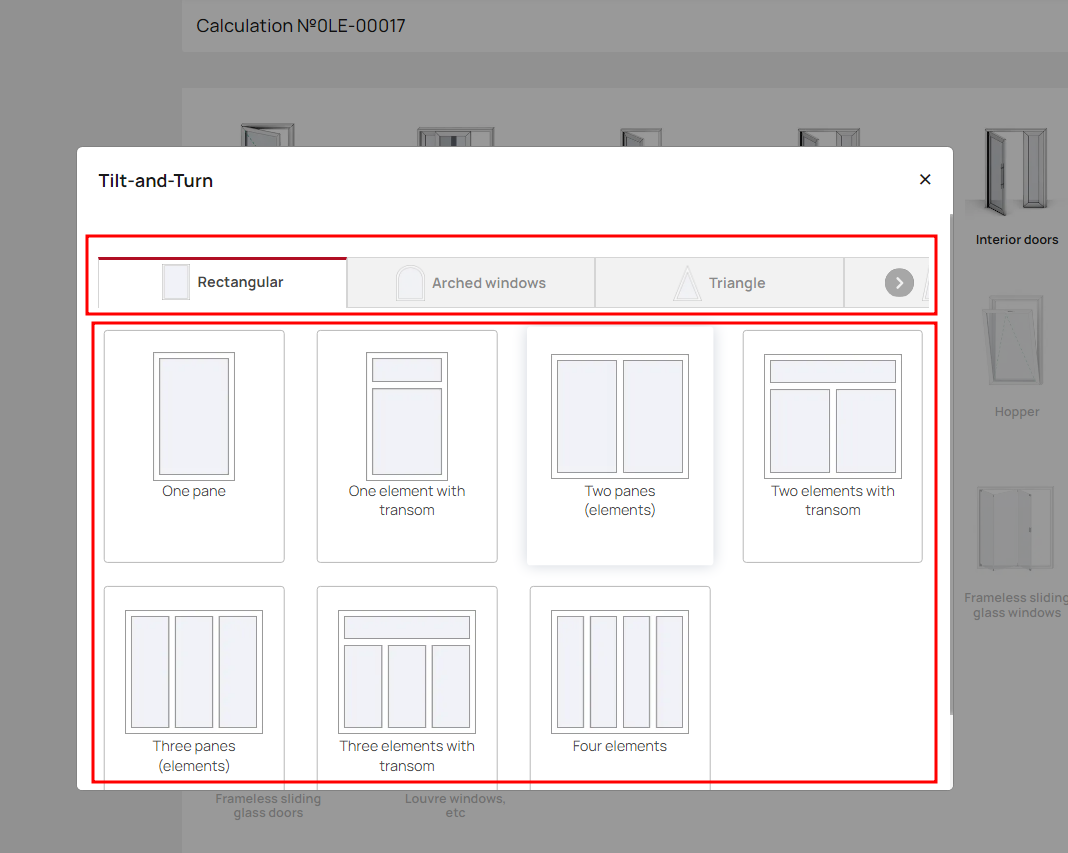
Task: Click the arched window shape icon
Action: pos(410,283)
